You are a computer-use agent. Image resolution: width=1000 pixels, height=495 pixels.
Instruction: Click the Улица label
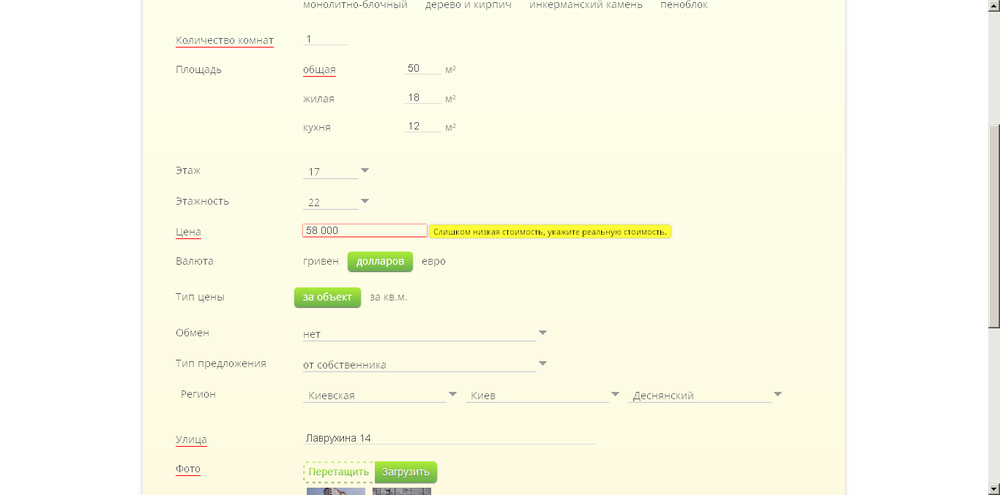[191, 440]
